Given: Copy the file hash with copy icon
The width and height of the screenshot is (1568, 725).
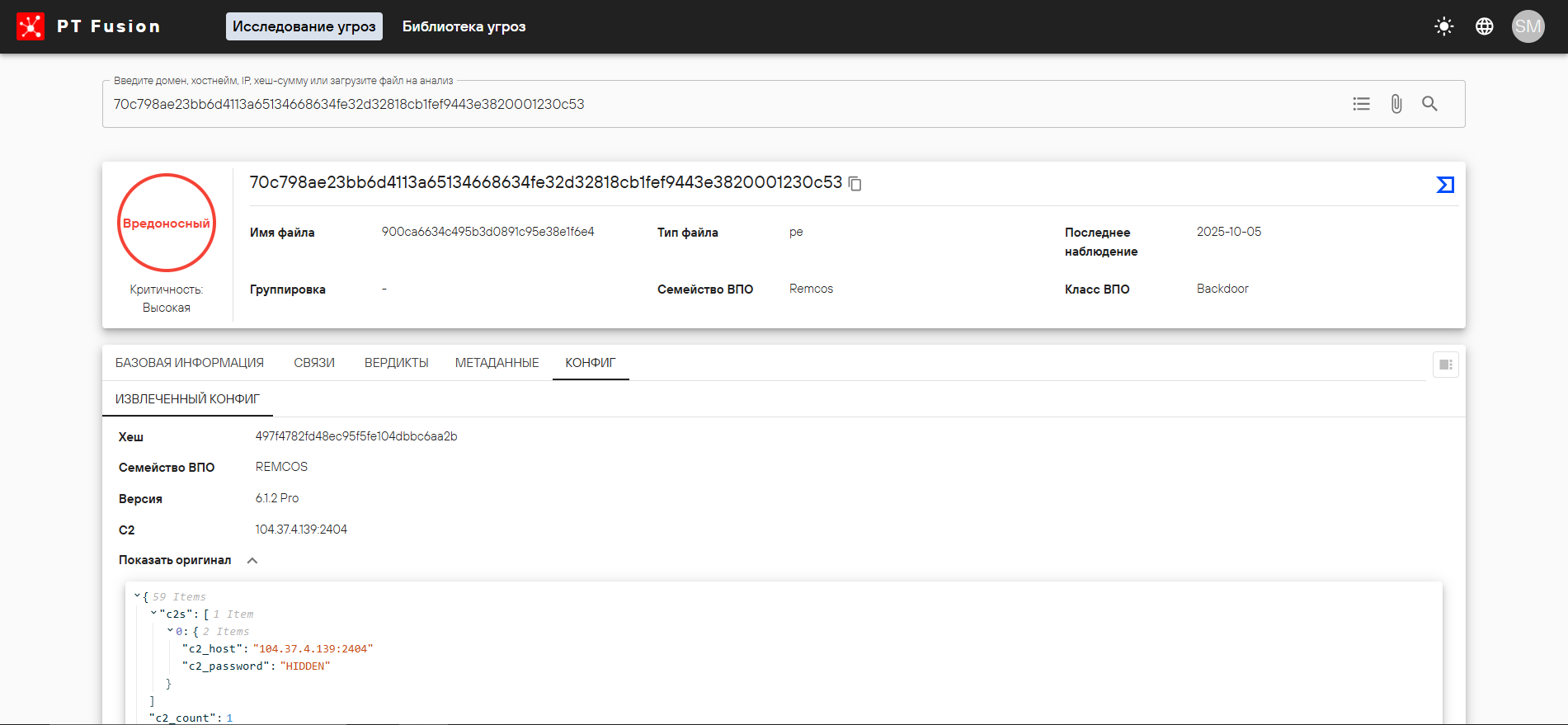Looking at the screenshot, I should [x=855, y=184].
